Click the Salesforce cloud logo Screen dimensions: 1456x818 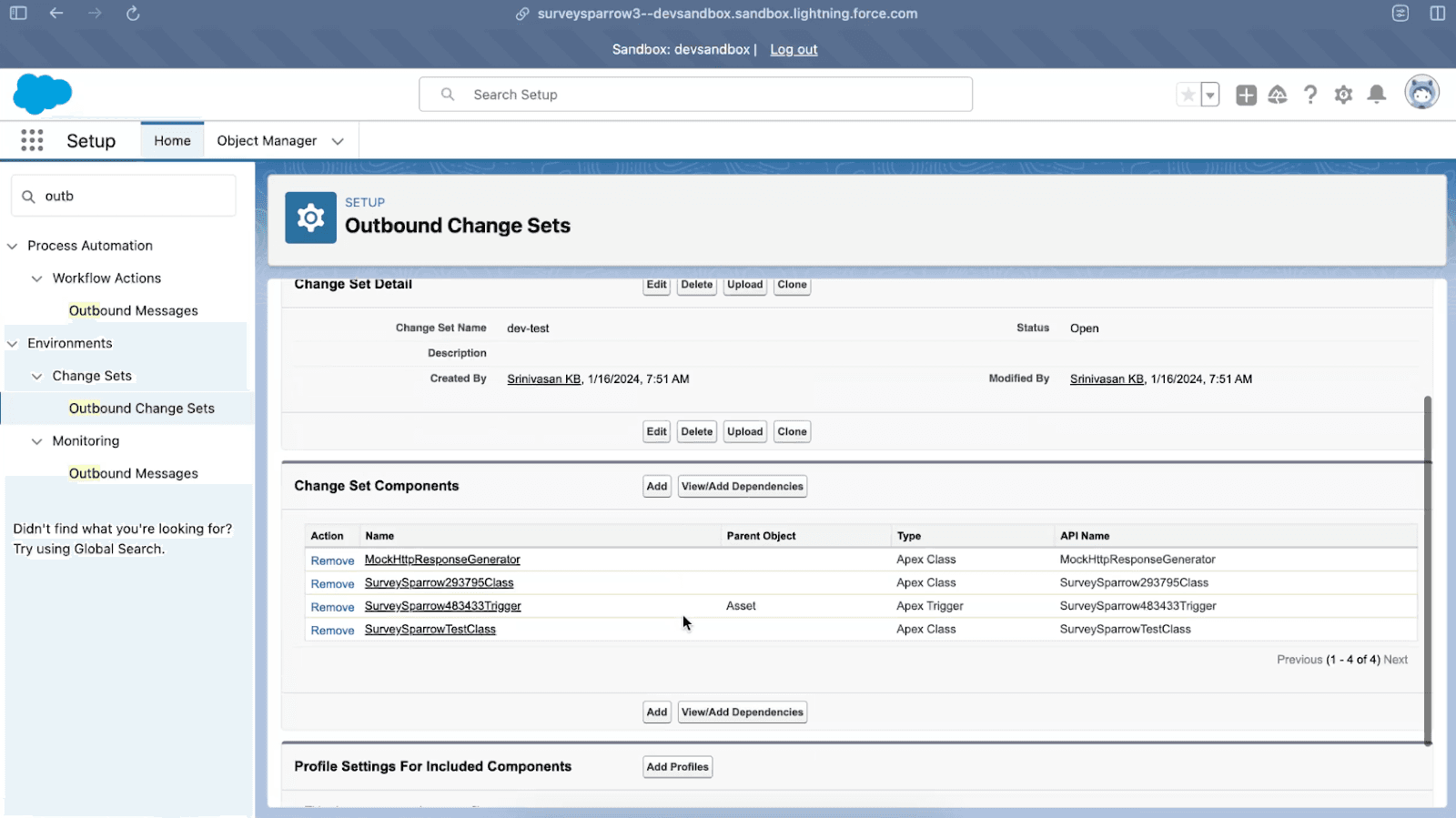coord(43,94)
